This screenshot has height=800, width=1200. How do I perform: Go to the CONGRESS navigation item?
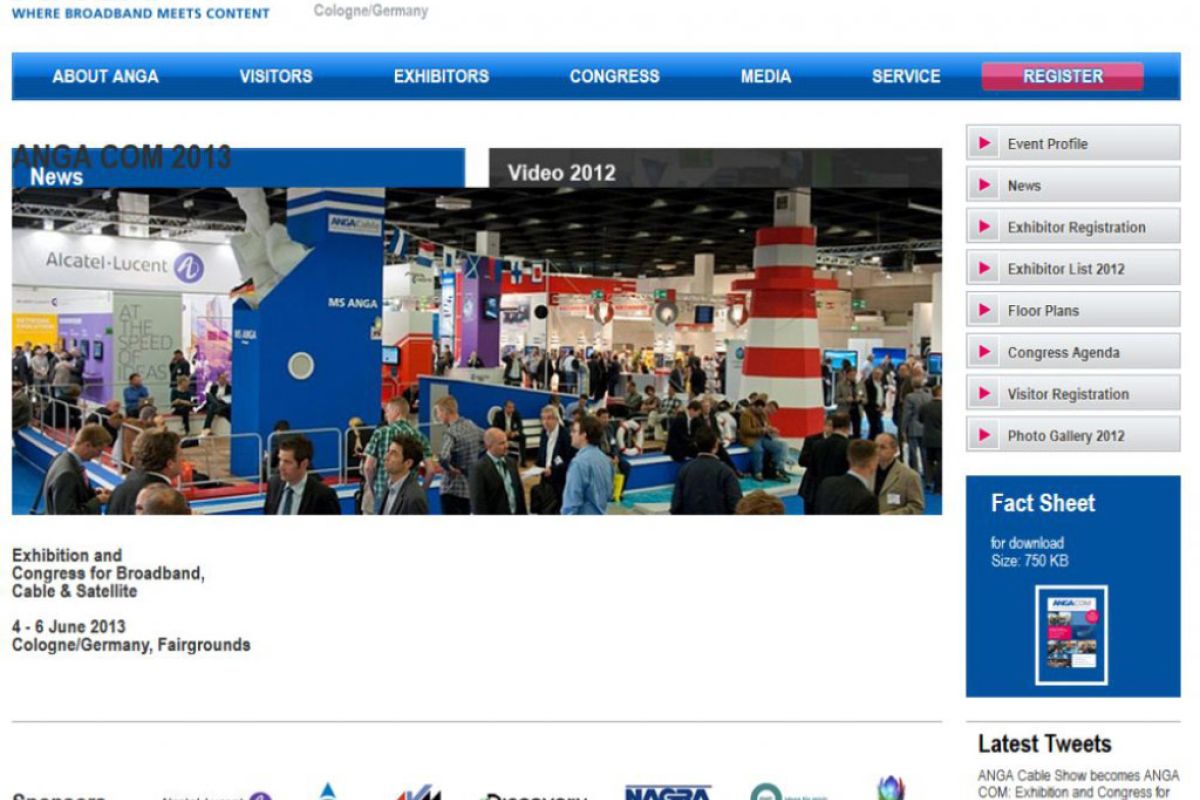pyautogui.click(x=614, y=76)
